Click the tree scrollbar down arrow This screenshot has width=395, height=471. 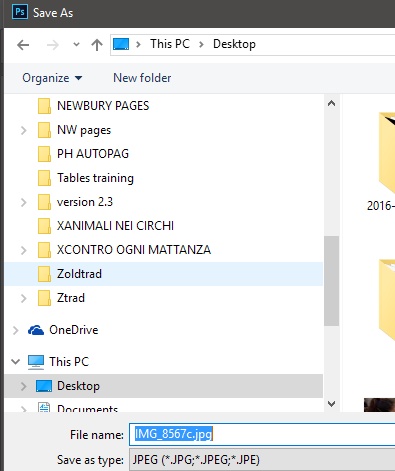tap(331, 404)
